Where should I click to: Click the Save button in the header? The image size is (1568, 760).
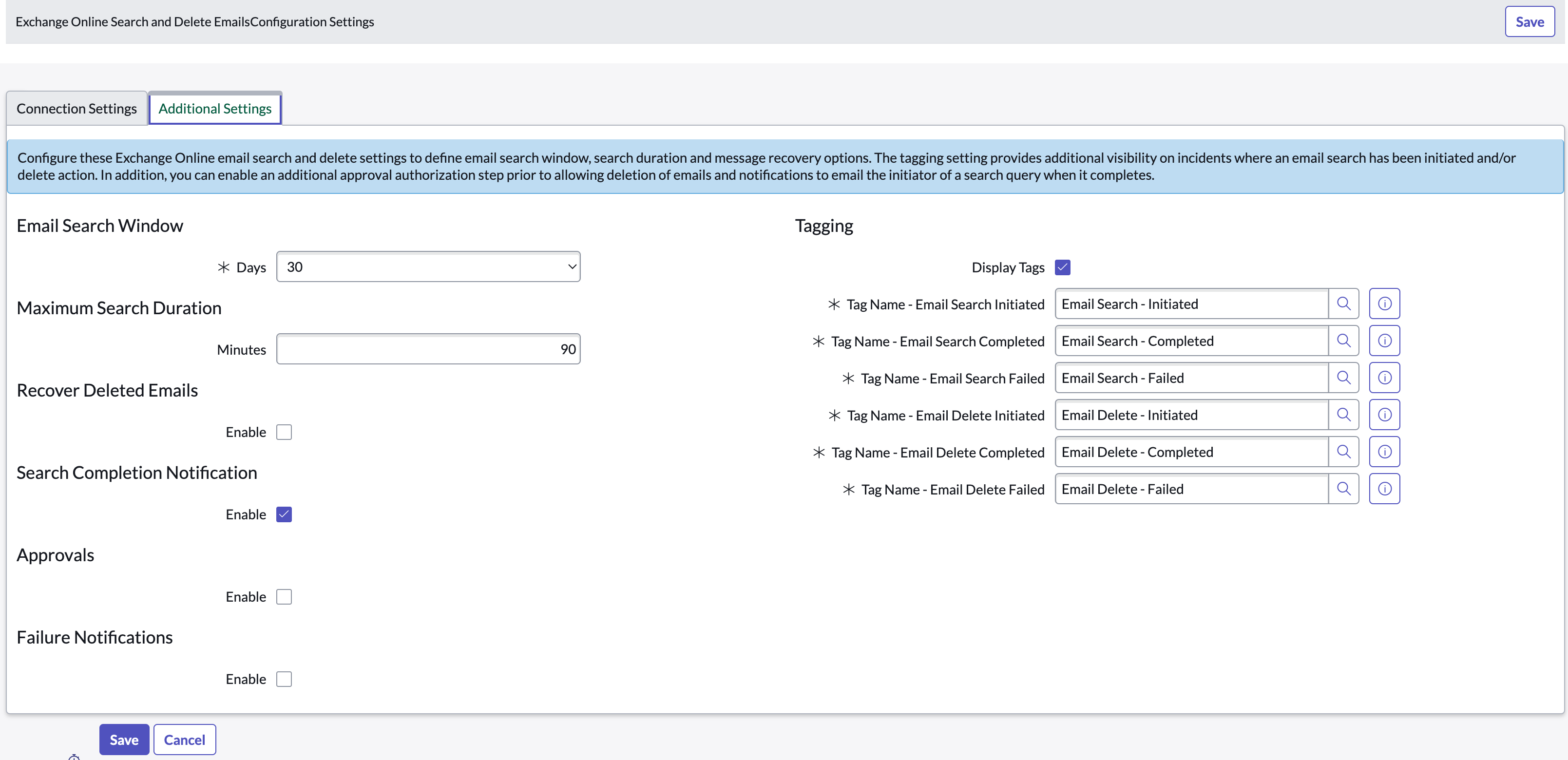1529,22
